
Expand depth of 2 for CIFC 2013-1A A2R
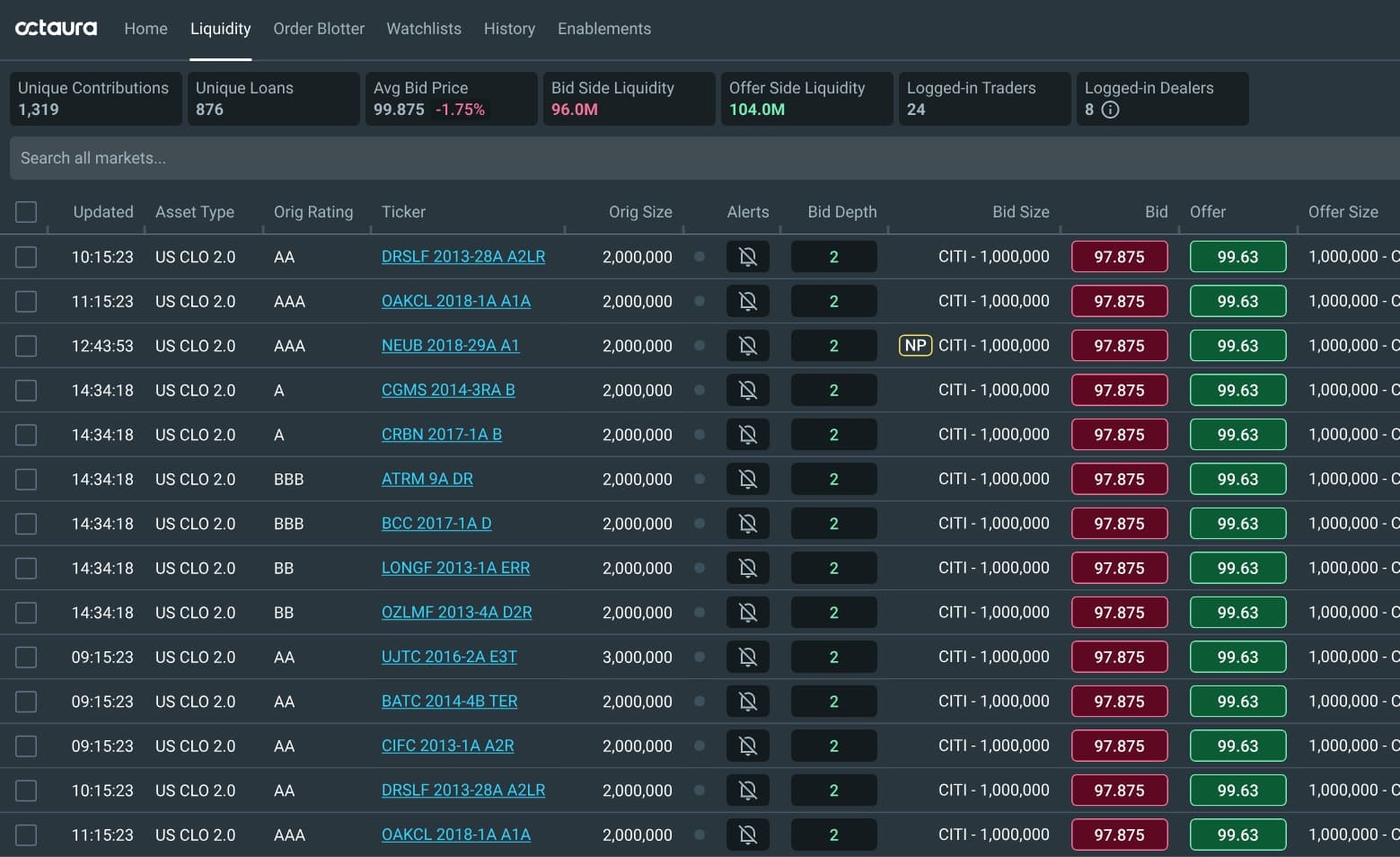[x=833, y=746]
